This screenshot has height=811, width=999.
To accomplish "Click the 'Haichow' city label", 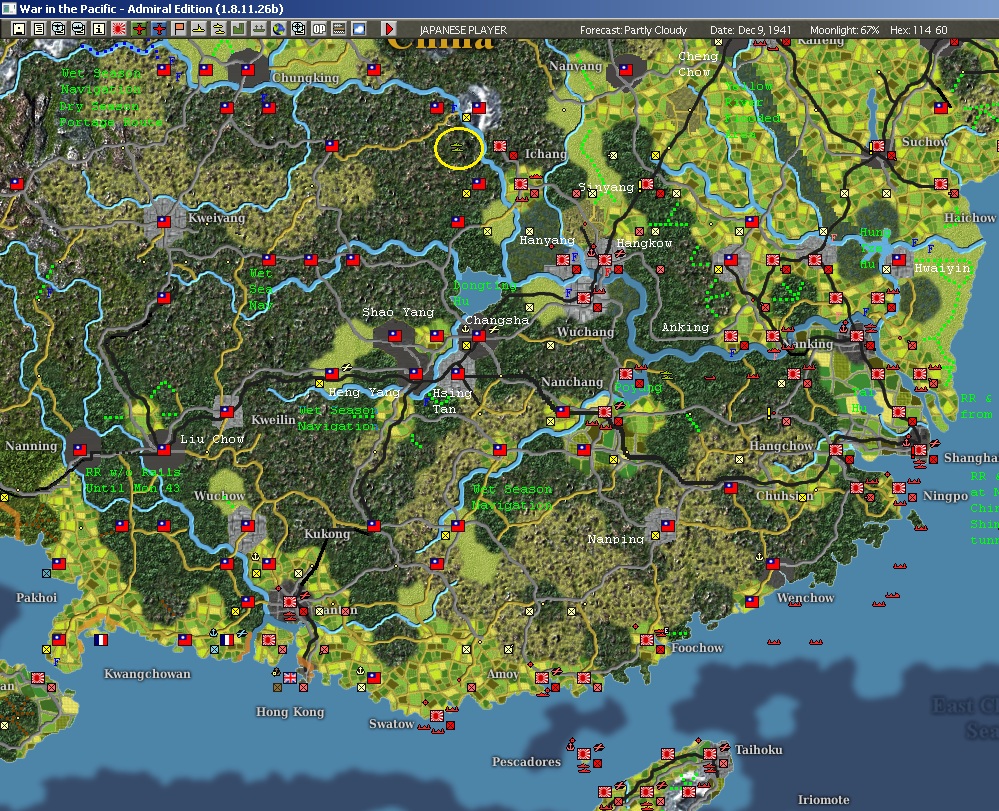I will [970, 218].
